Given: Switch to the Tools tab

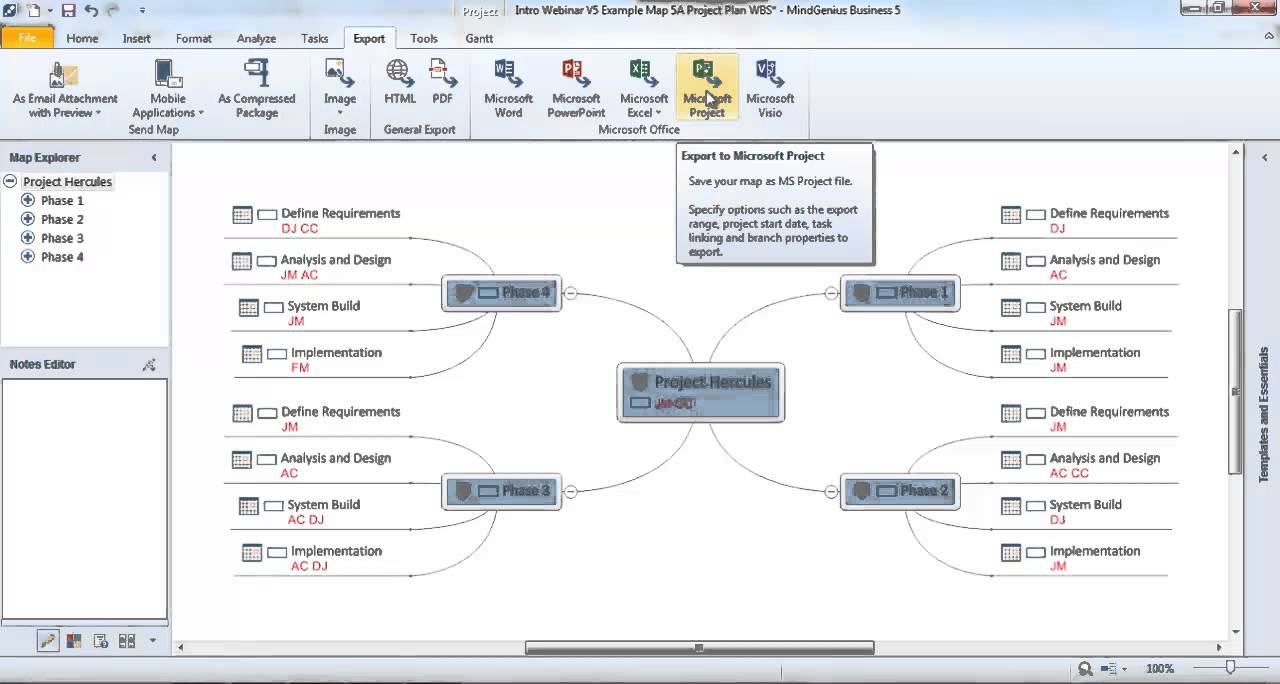Looking at the screenshot, I should coord(424,38).
